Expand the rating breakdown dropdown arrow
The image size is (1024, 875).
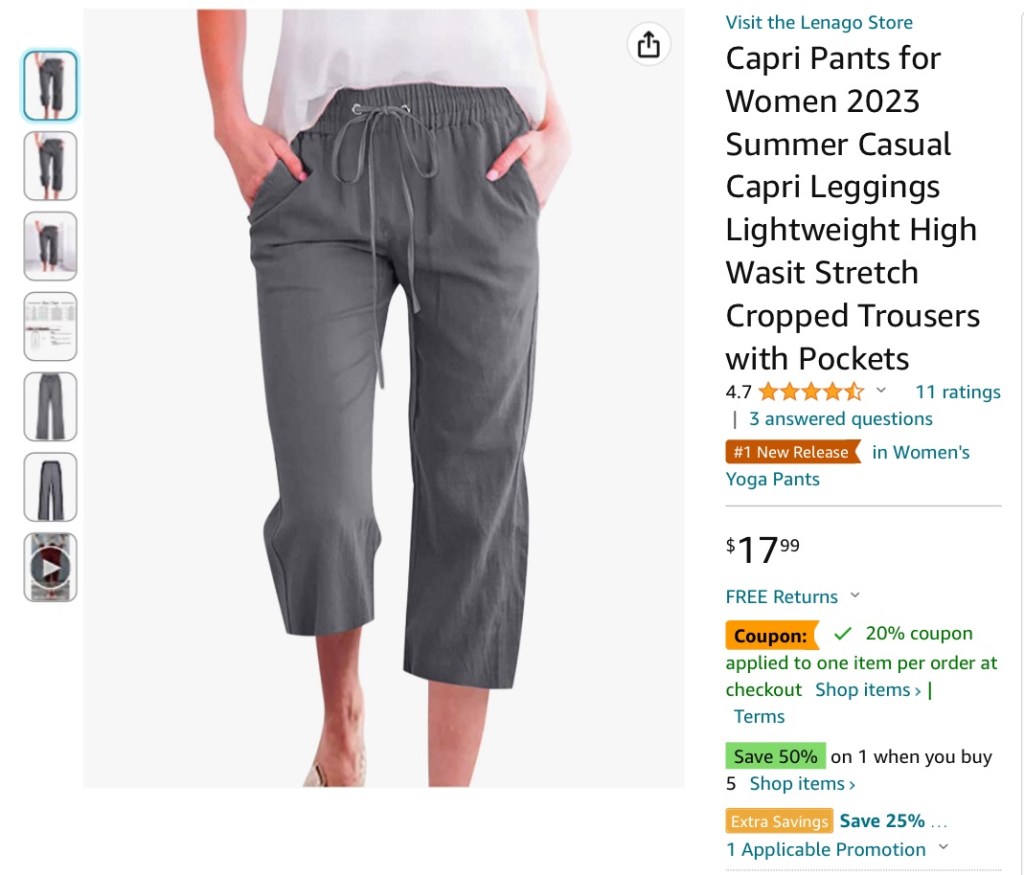[881, 390]
